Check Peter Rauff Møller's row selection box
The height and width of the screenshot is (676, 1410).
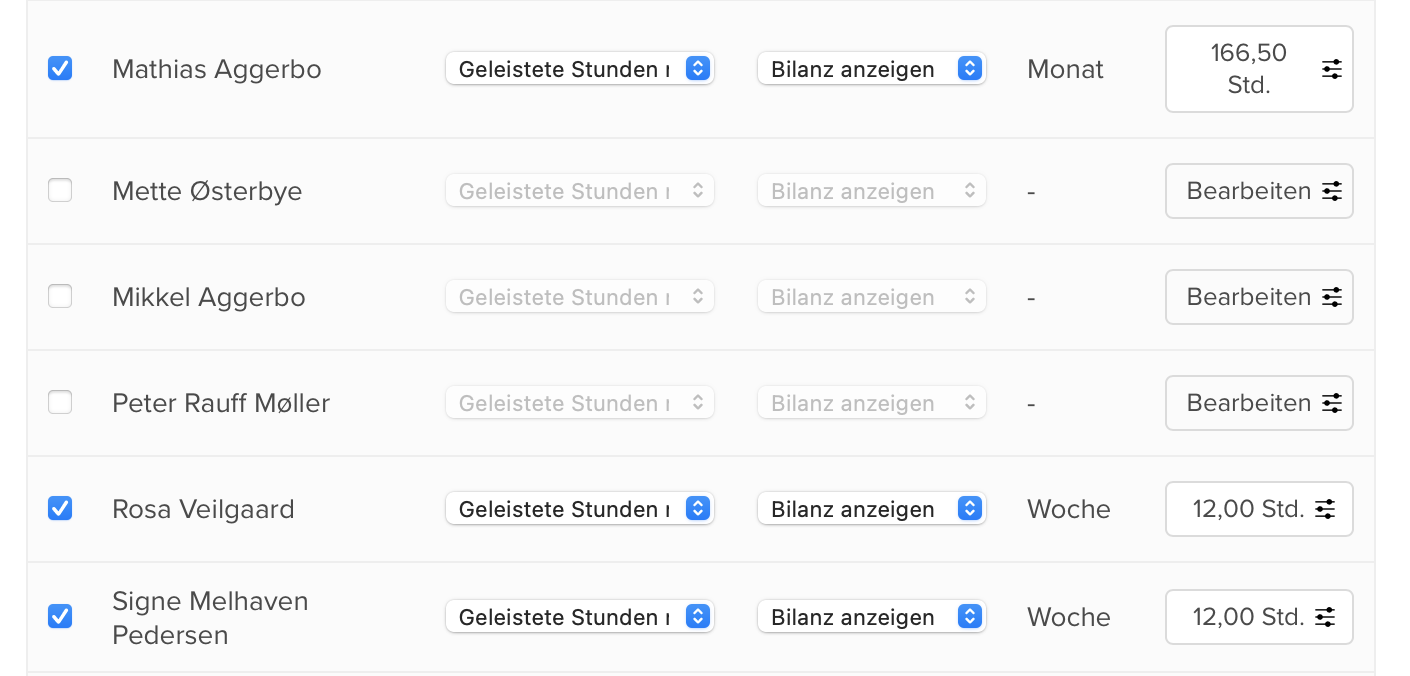[x=60, y=403]
